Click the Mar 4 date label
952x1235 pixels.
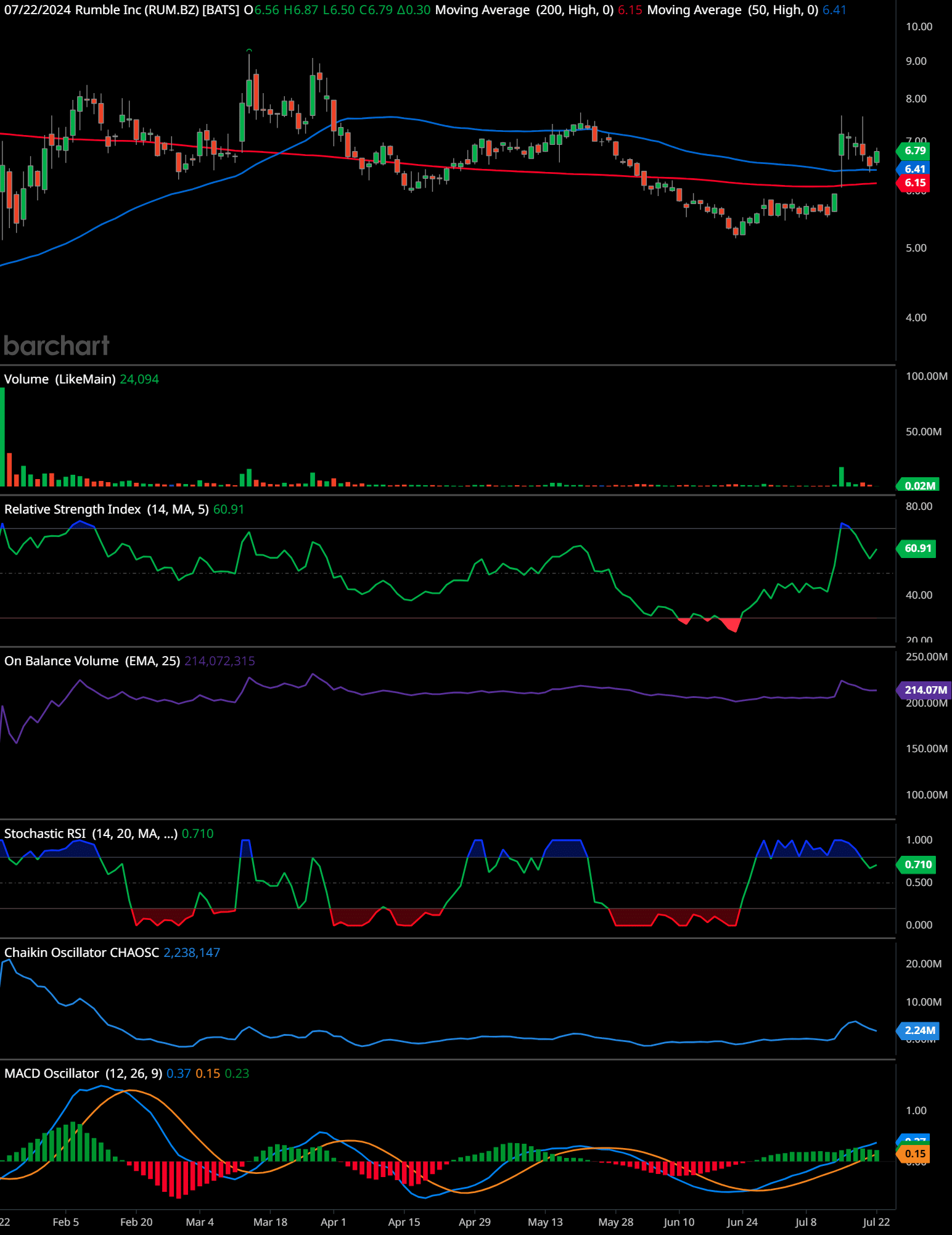tap(200, 1222)
